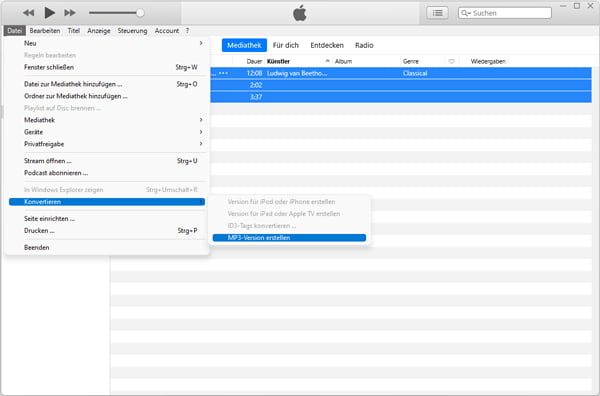Sort by the Dauer column header
The height and width of the screenshot is (396, 600).
click(254, 61)
